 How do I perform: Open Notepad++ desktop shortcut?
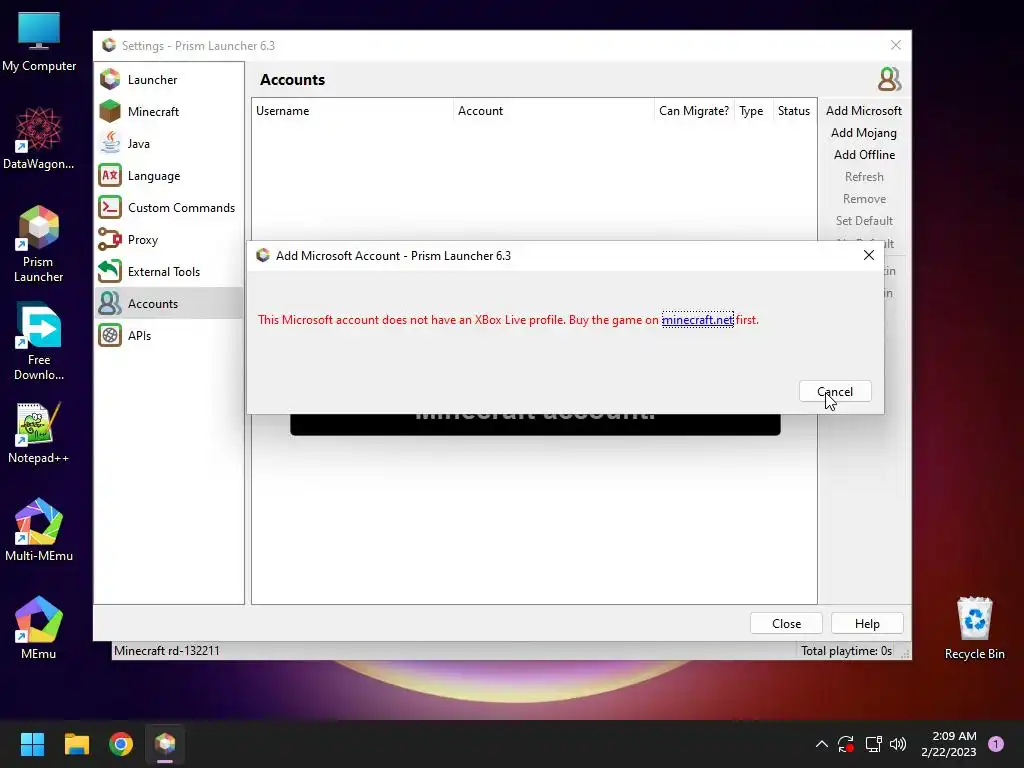pos(39,433)
